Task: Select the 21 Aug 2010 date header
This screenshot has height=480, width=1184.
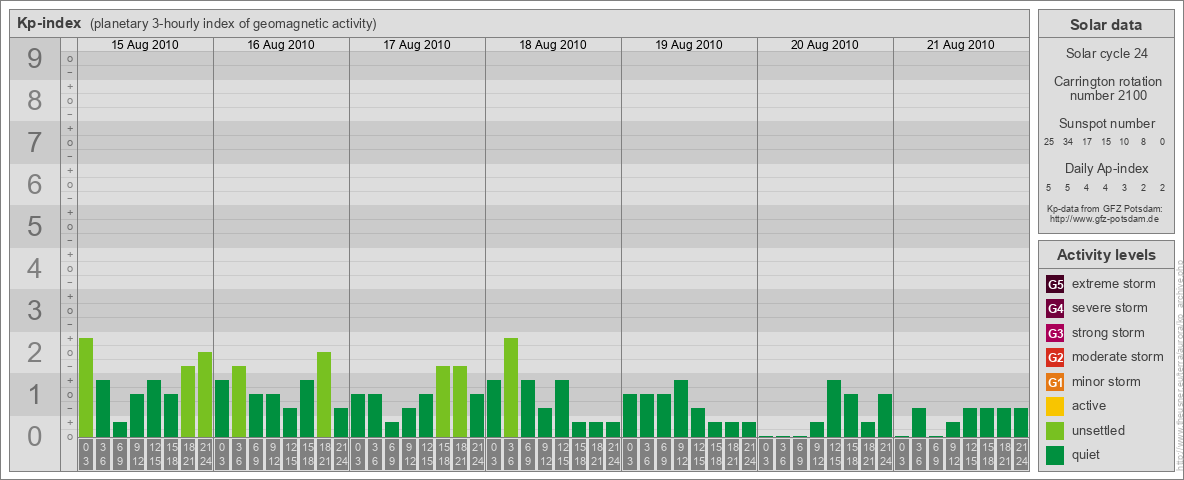Action: coord(960,45)
